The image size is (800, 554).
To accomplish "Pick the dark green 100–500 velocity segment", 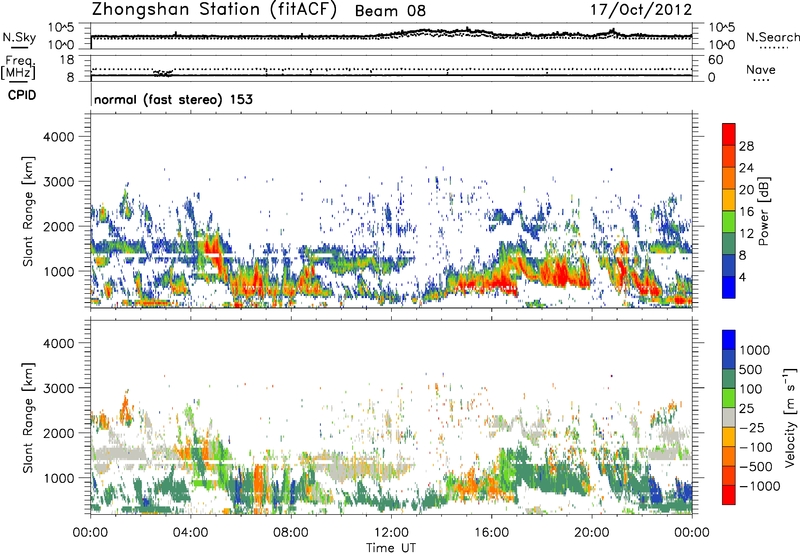I will click(729, 379).
